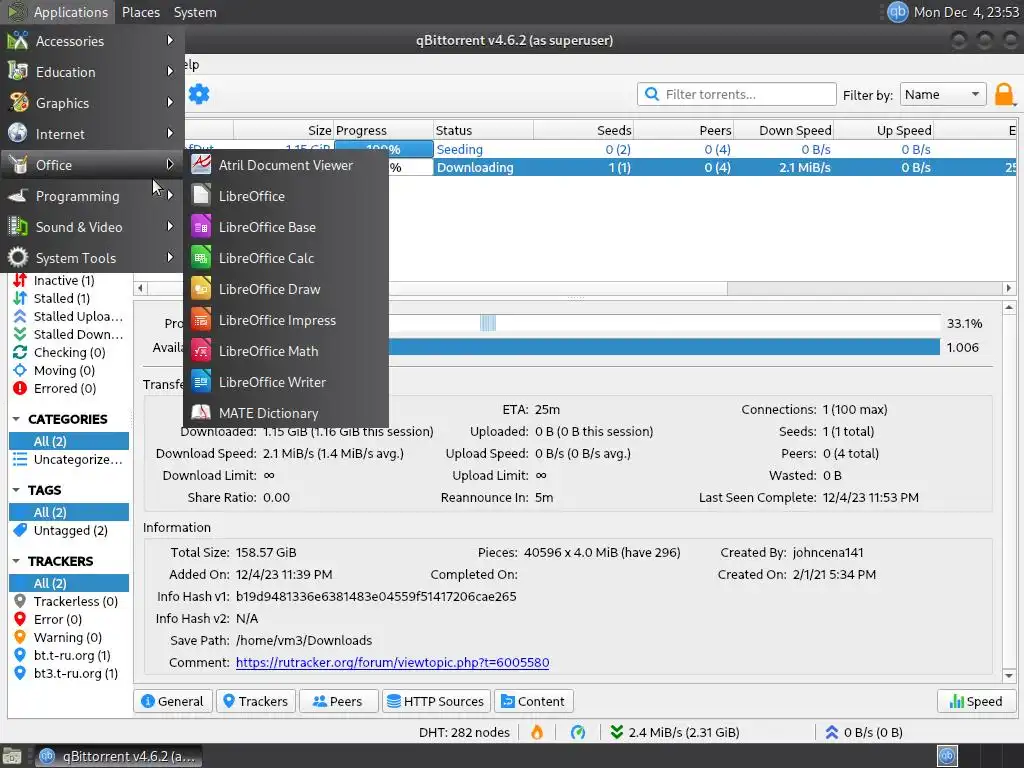
Task: Select Stalled Downloading status filter
Action: (68, 334)
